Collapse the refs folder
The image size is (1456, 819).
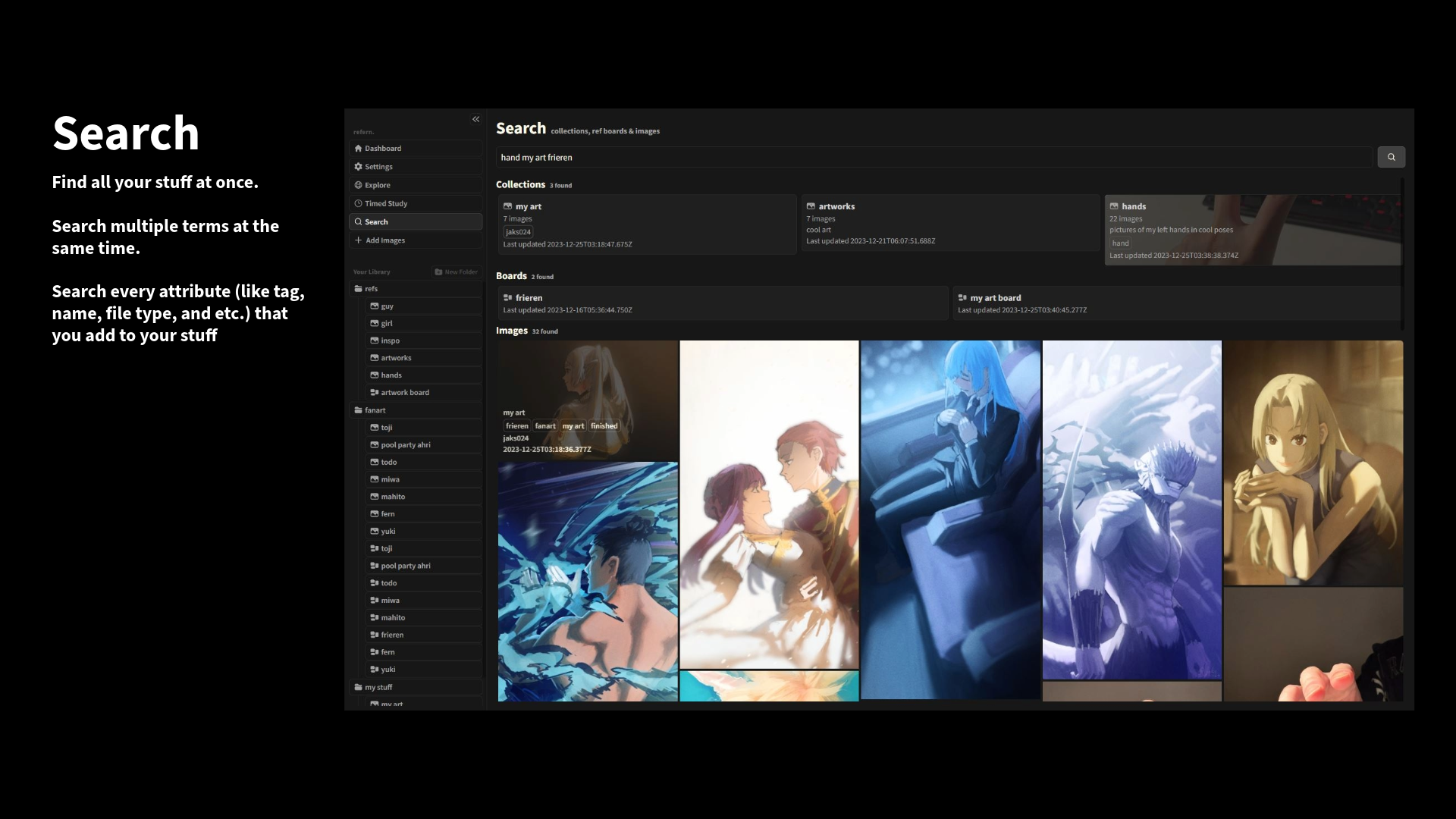pyautogui.click(x=416, y=289)
